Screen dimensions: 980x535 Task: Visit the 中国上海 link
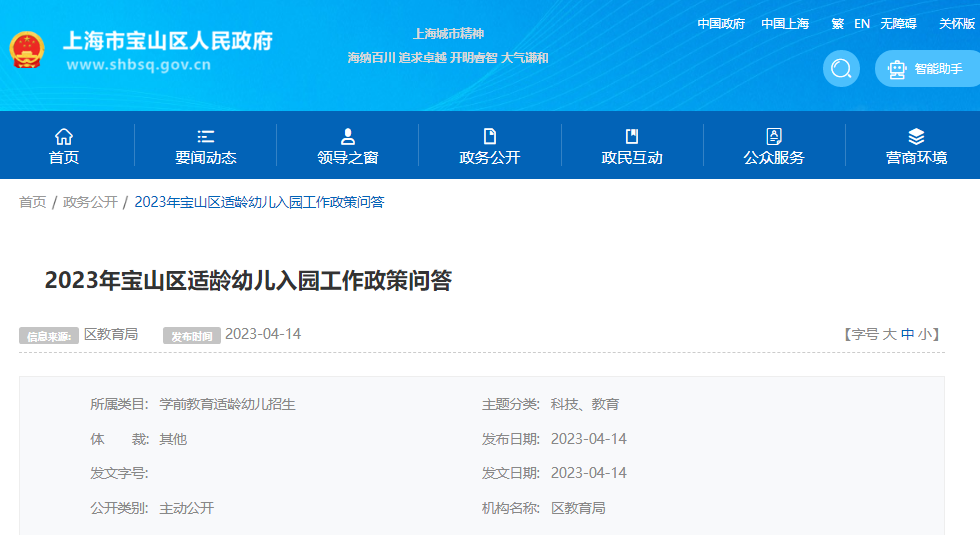785,24
